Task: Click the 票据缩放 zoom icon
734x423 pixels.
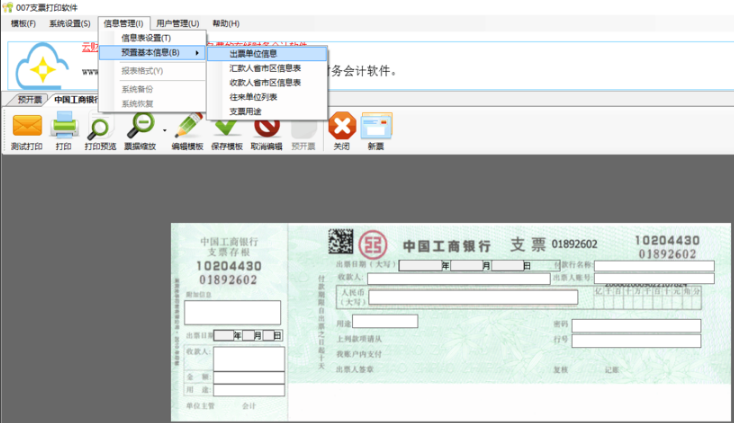Action: point(140,125)
